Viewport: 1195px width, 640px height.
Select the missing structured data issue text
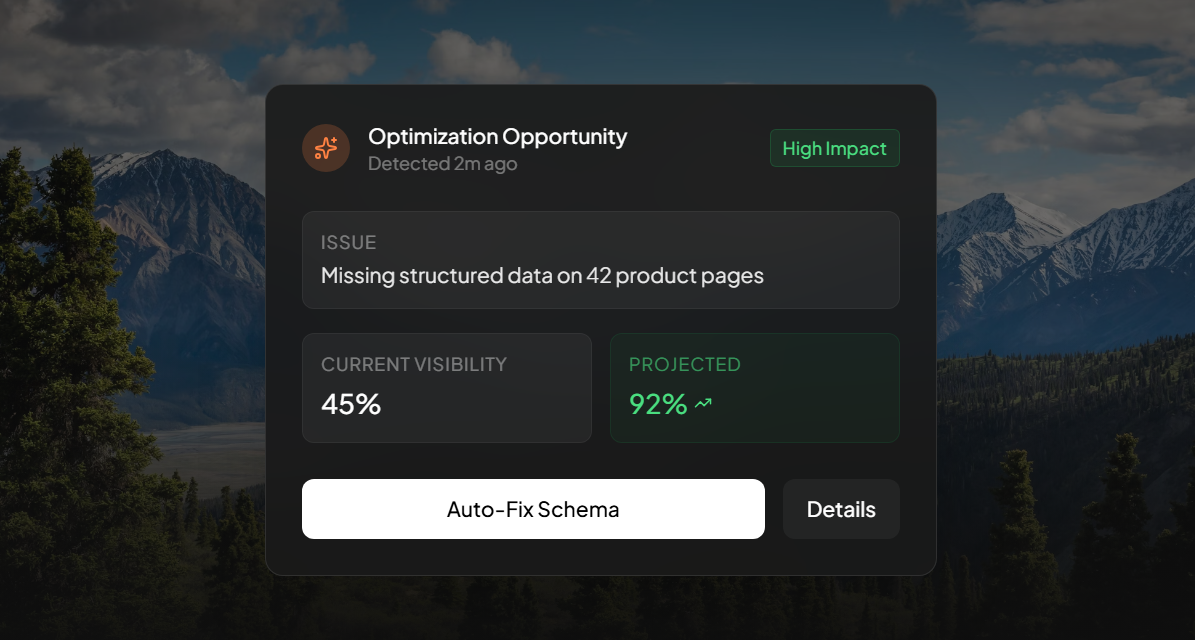click(542, 275)
